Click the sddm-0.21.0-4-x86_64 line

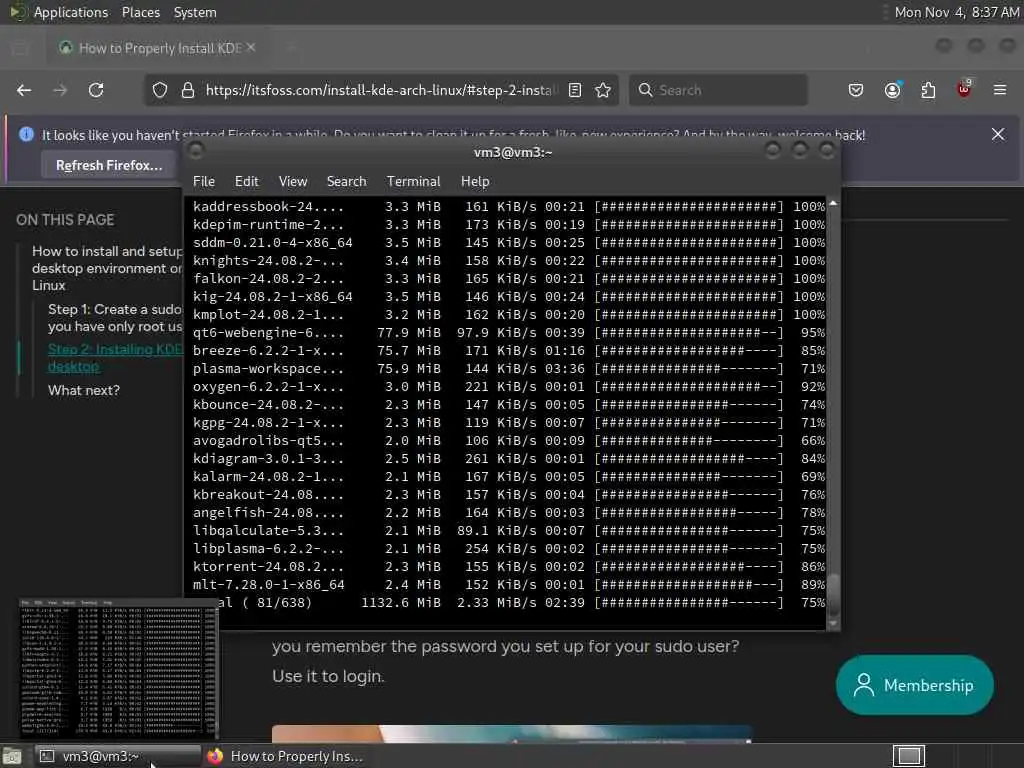tap(509, 243)
